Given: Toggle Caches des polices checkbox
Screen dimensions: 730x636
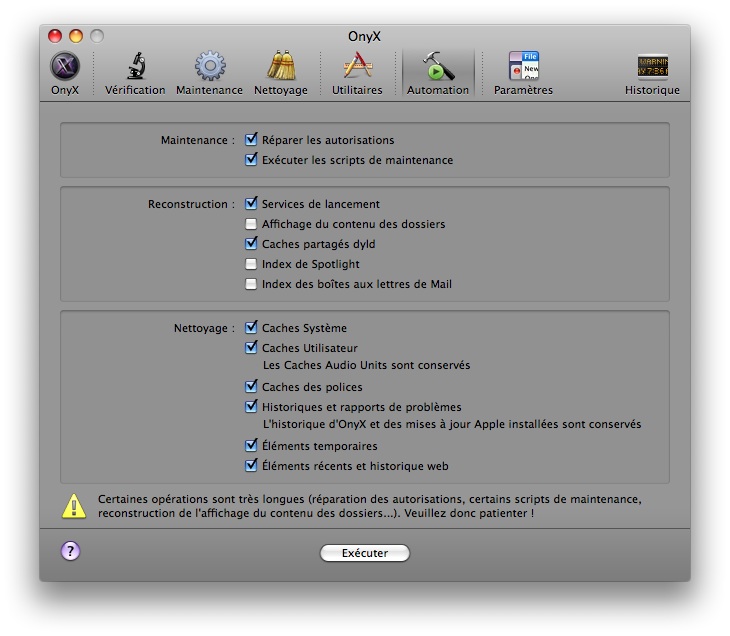Looking at the screenshot, I should point(251,386).
